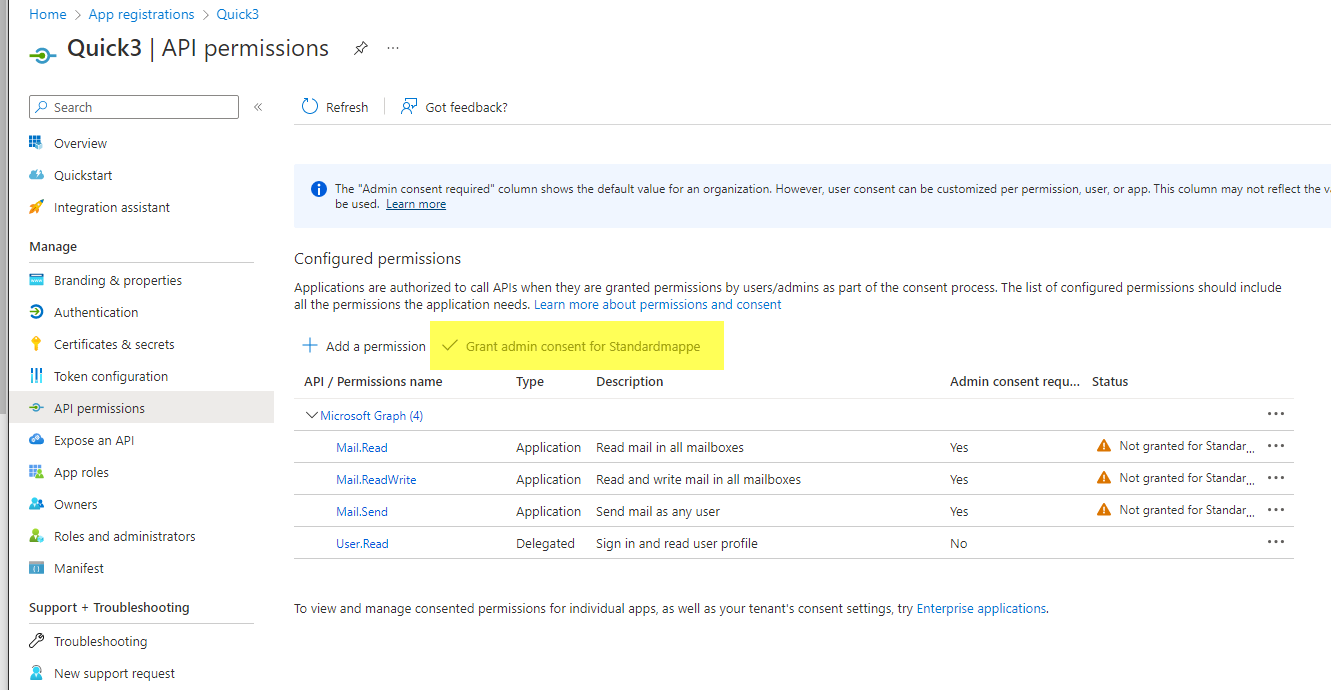Open the ellipsis menu for Mail.ReadWrite row
Image resolution: width=1331 pixels, height=690 pixels.
tap(1275, 478)
